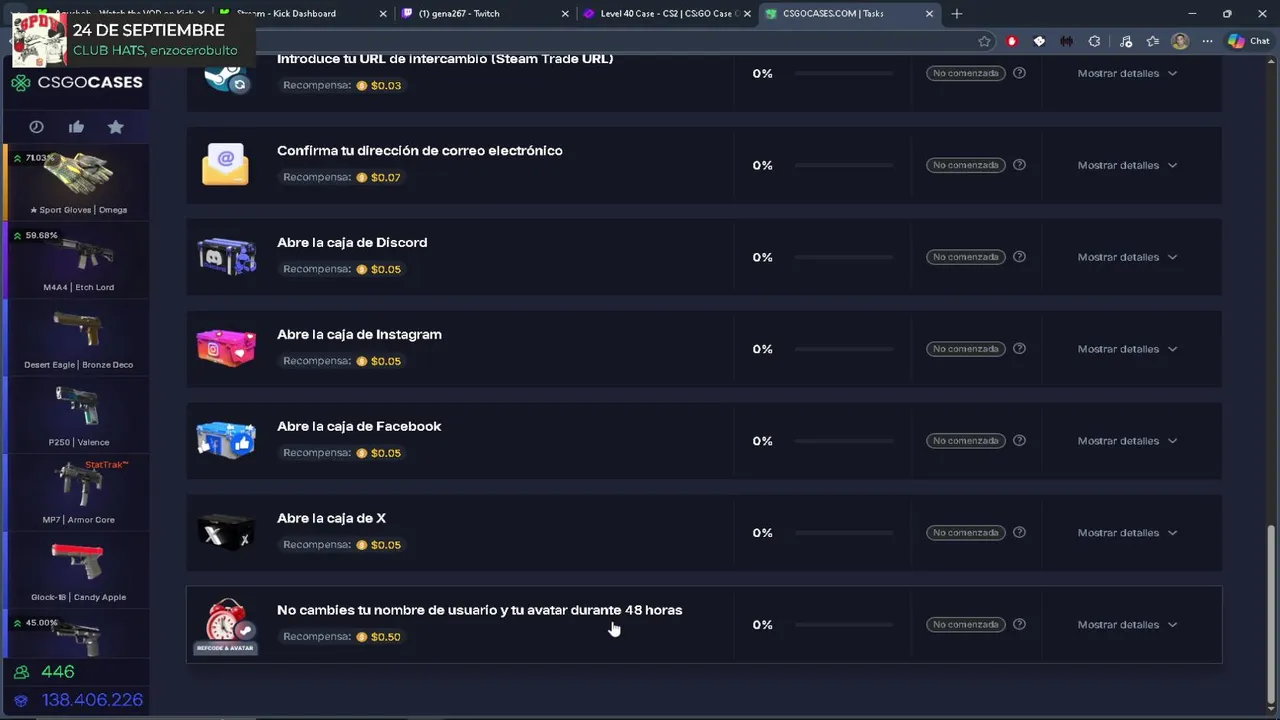
Task: Select the thumbs-up best drops icon
Action: click(x=76, y=127)
